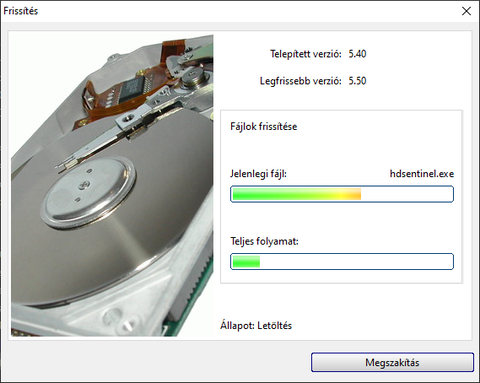Click the latest version value 5.50

[x=357, y=81]
